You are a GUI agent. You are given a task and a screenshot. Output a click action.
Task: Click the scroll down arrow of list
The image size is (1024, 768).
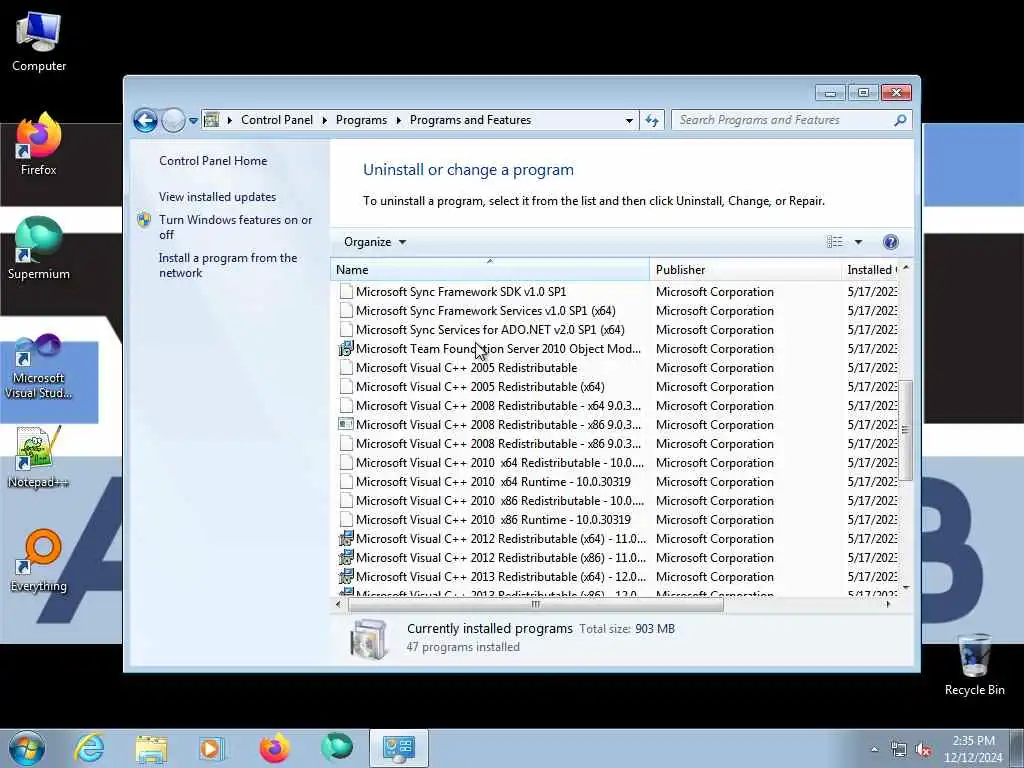[905, 588]
